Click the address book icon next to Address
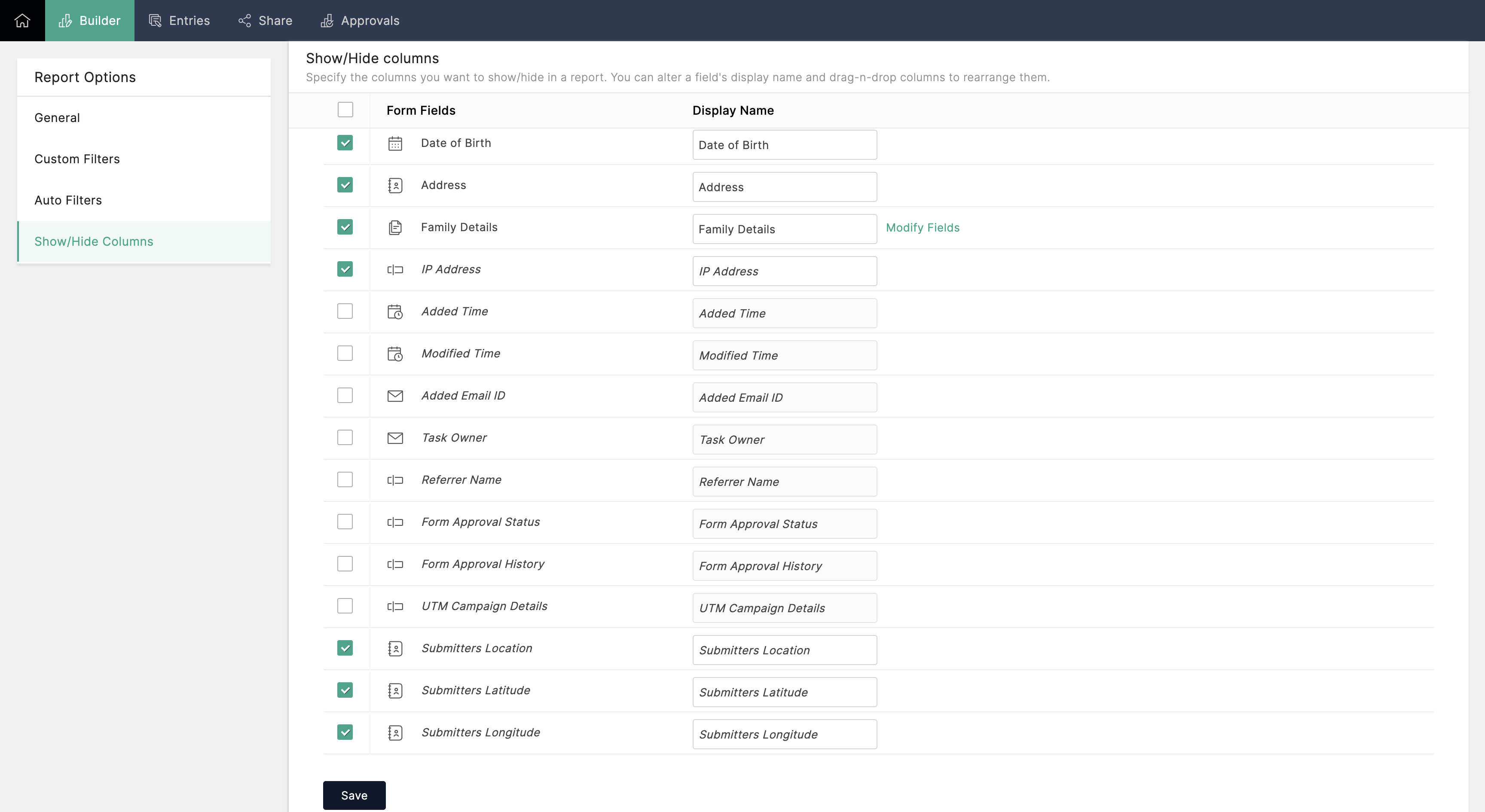This screenshot has height=812, width=1485. [395, 186]
